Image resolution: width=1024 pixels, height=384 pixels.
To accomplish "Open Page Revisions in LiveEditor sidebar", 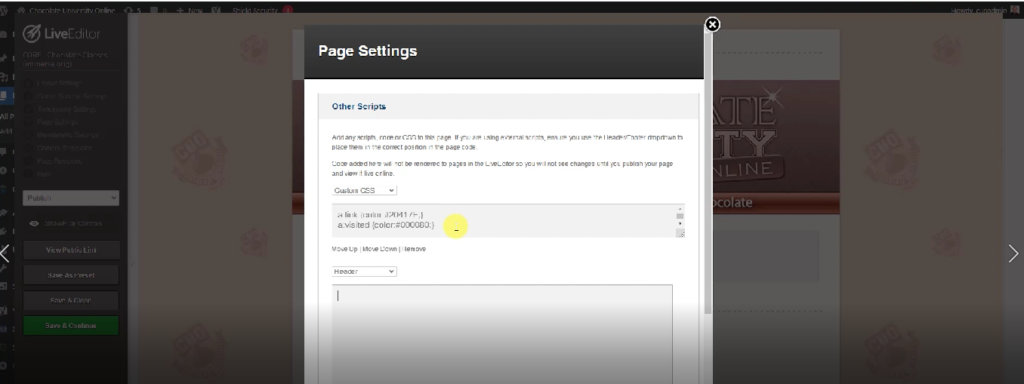I will click(x=59, y=161).
